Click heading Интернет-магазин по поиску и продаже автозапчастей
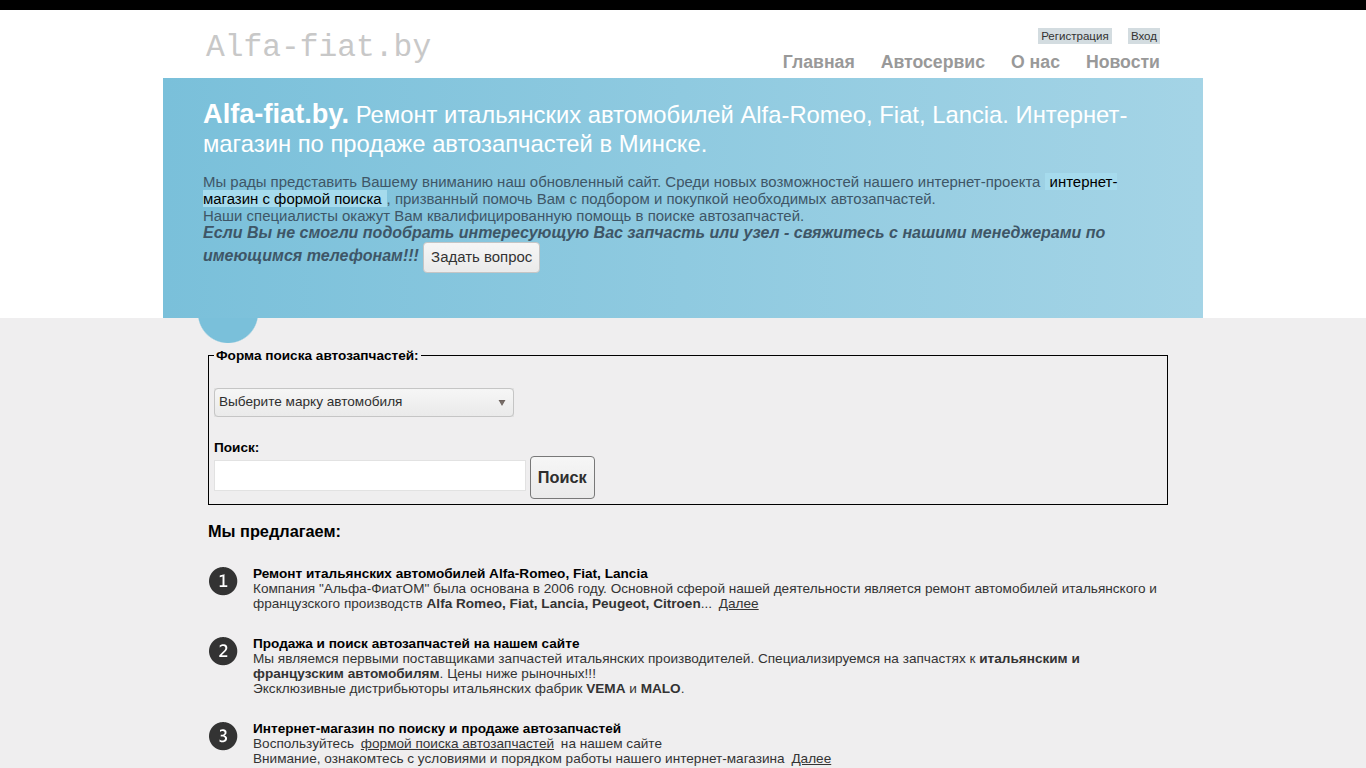The image size is (1366, 768). pyautogui.click(x=437, y=729)
